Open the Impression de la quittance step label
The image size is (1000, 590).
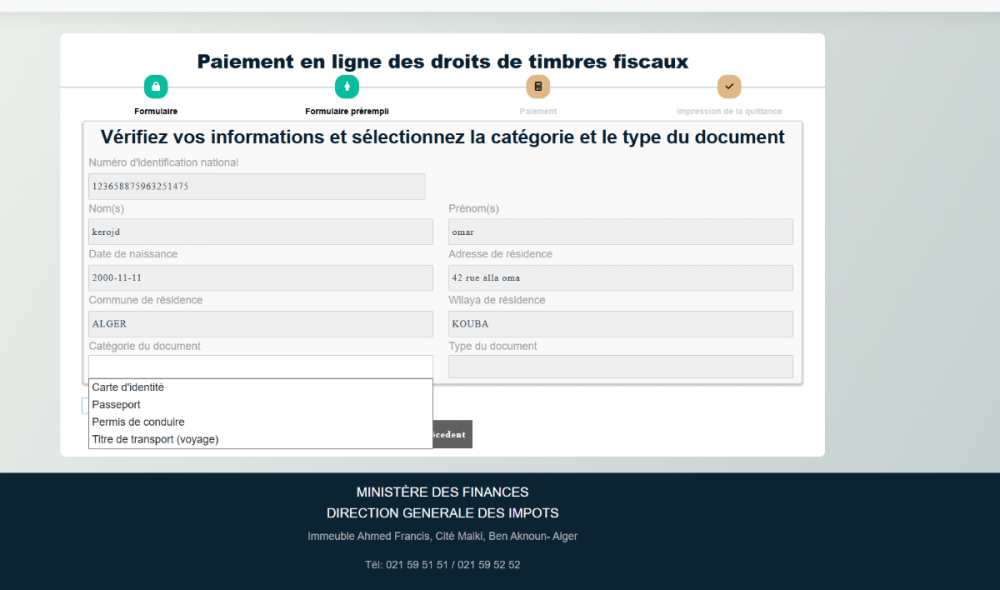tap(729, 111)
